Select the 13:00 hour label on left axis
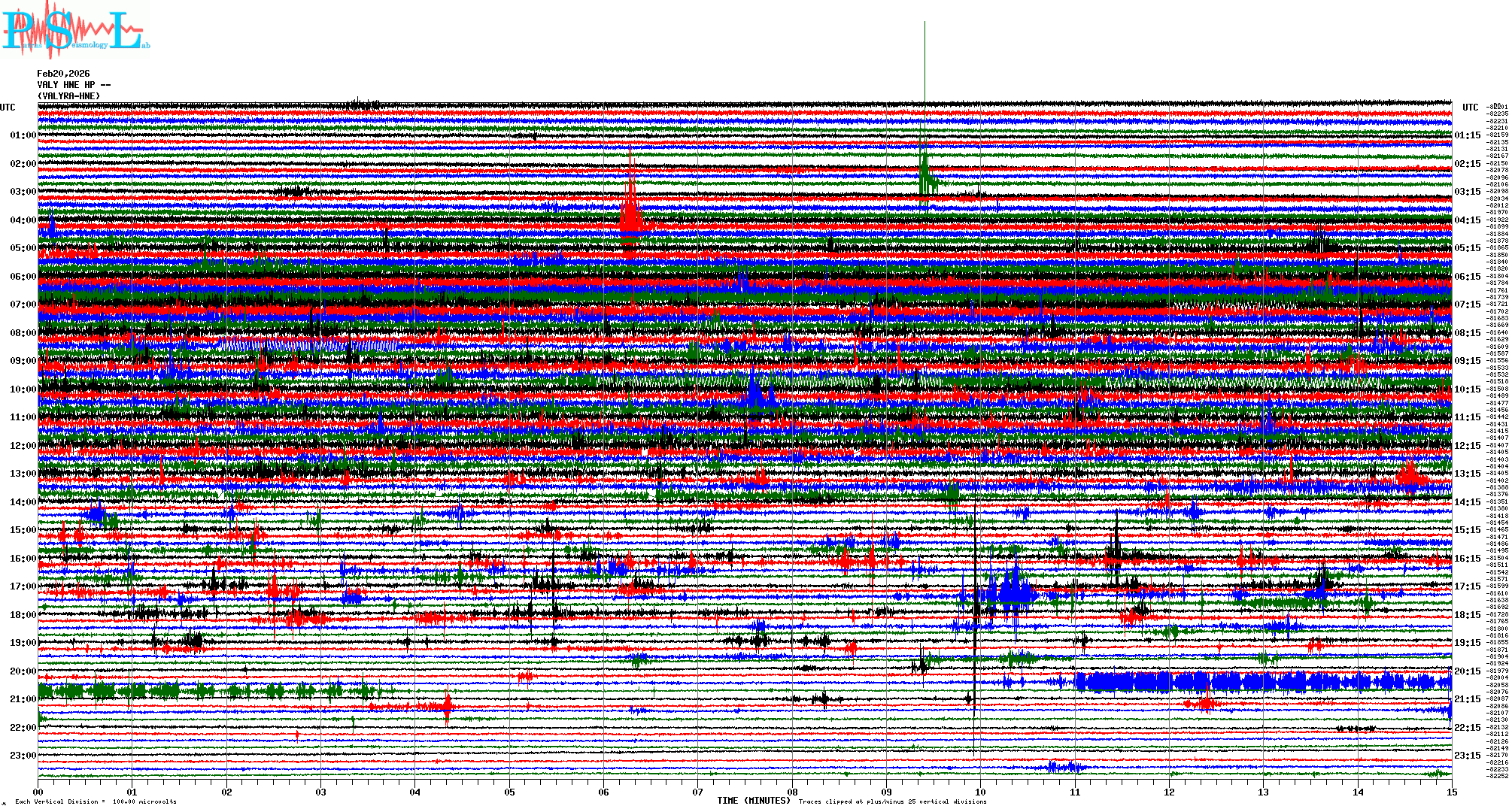The height and width of the screenshot is (812, 1512). [23, 474]
